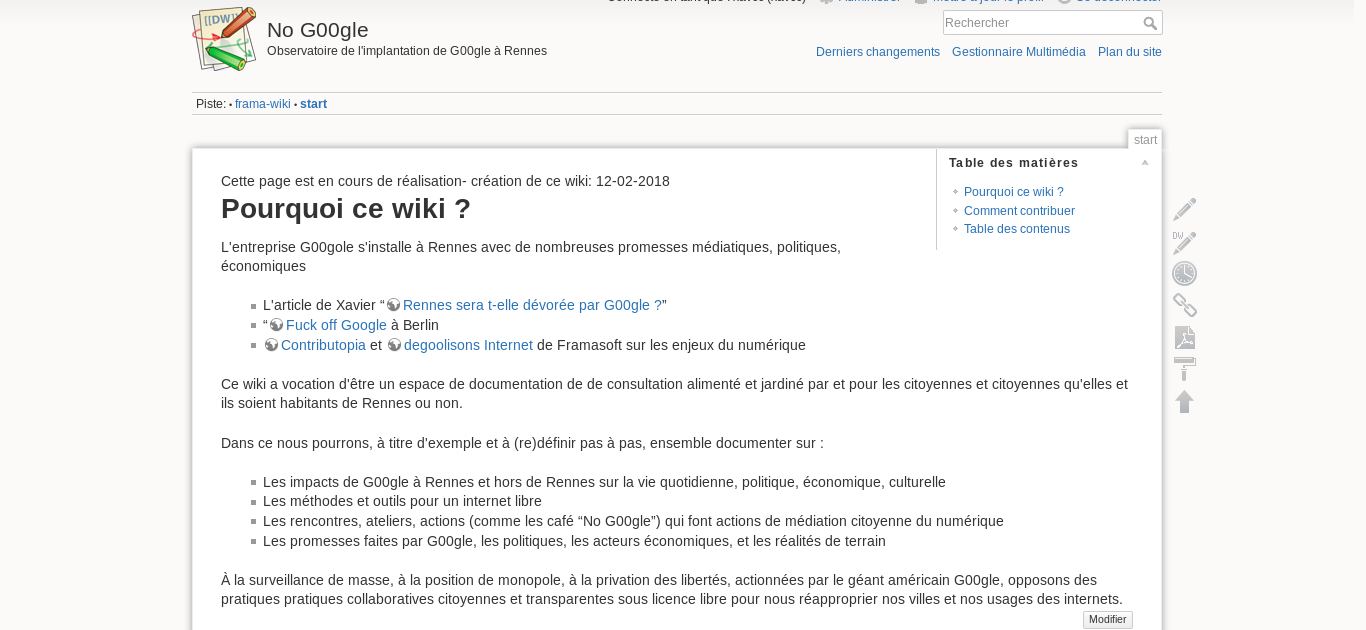Viewport: 1366px width, 630px height.
Task: Collapse the Table des matières panel
Action: (1145, 163)
